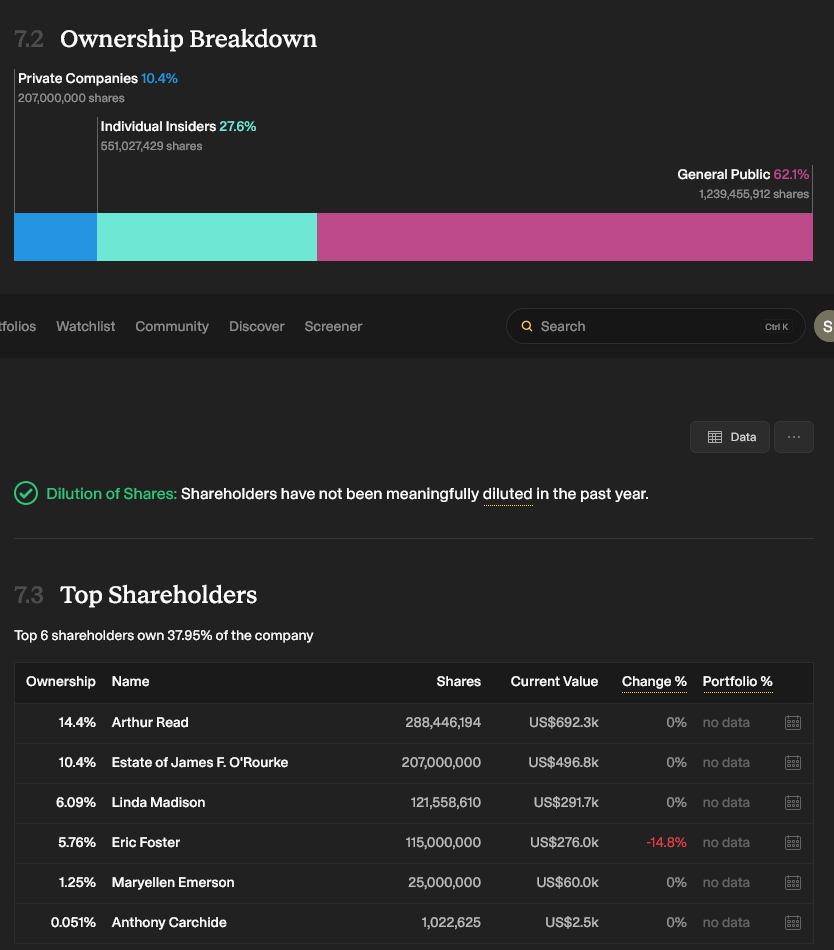The image size is (834, 950).
Task: Click calendar icon in Eric Foster row
Action: click(x=793, y=843)
